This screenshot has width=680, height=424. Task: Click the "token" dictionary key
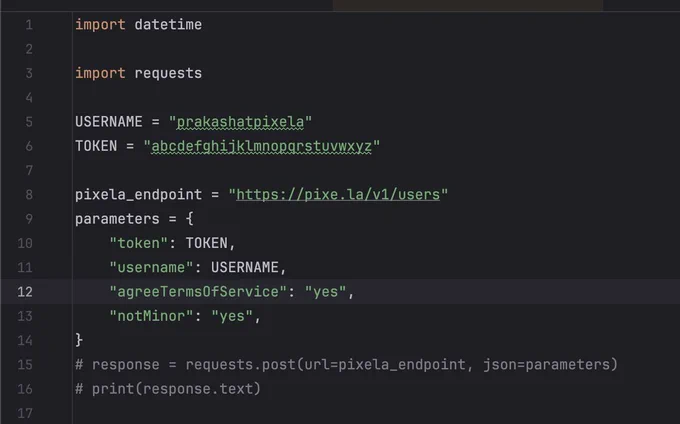138,243
